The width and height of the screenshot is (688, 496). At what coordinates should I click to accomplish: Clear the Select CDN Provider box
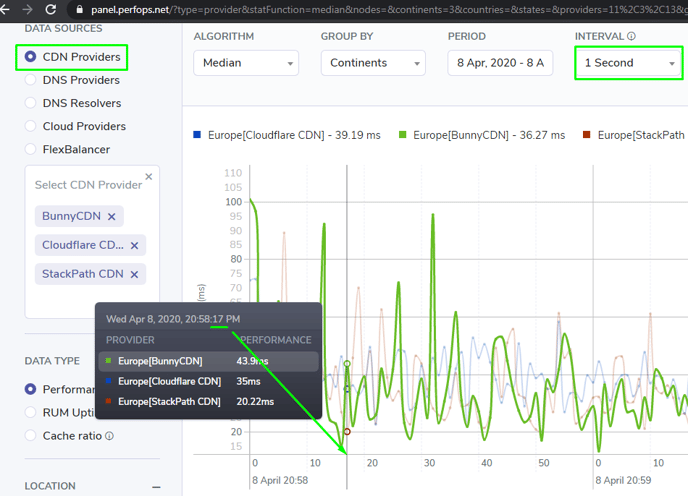[149, 176]
